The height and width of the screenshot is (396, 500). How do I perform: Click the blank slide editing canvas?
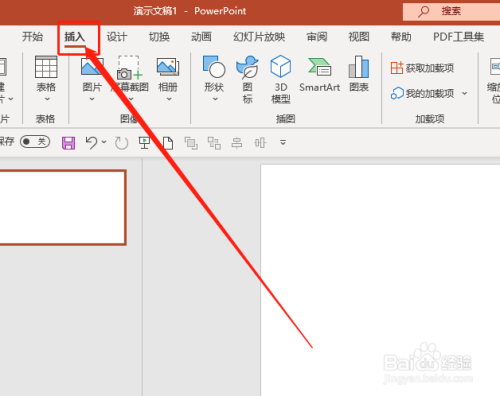pyautogui.click(x=380, y=280)
